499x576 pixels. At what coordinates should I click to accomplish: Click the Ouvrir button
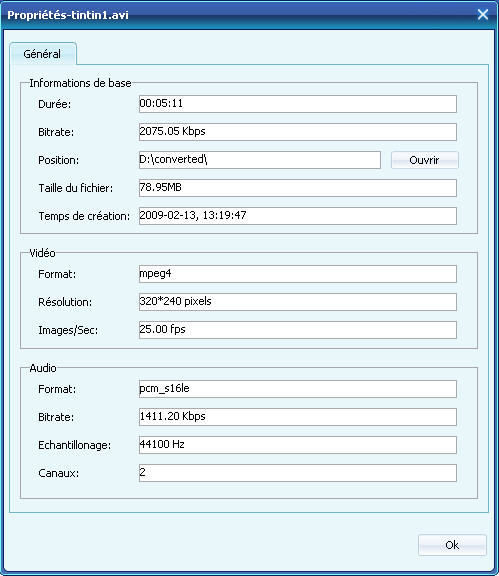tap(424, 160)
